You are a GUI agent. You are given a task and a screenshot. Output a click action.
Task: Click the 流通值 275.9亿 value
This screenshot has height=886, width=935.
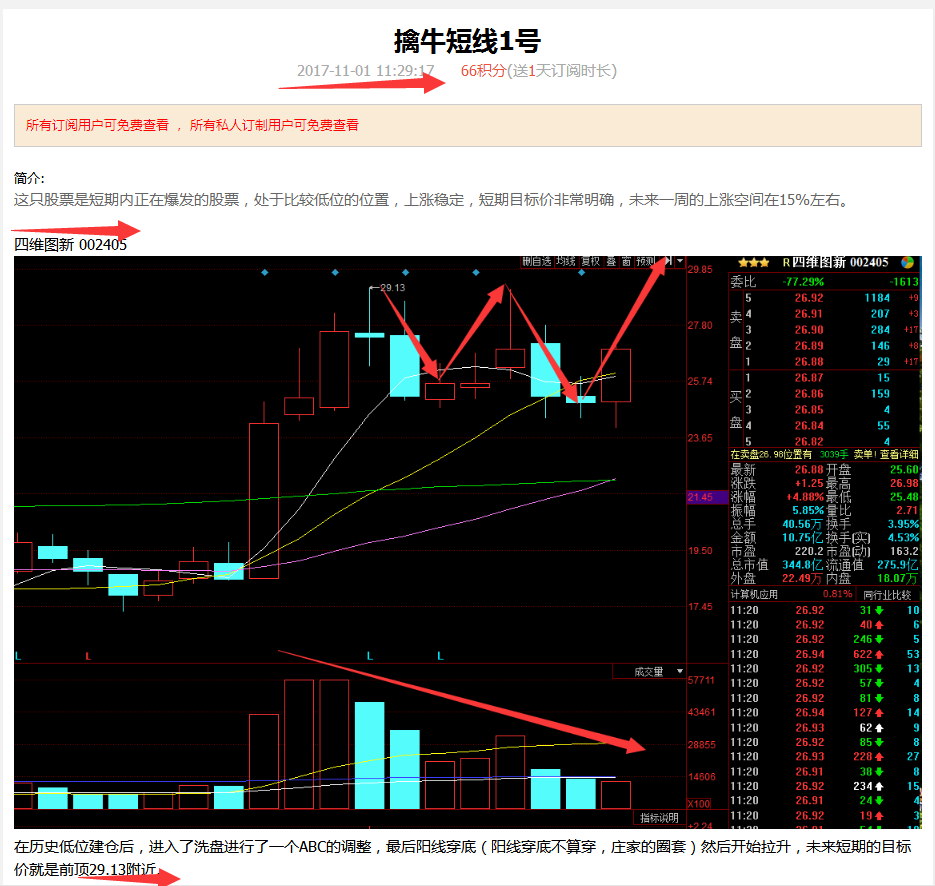(897, 565)
